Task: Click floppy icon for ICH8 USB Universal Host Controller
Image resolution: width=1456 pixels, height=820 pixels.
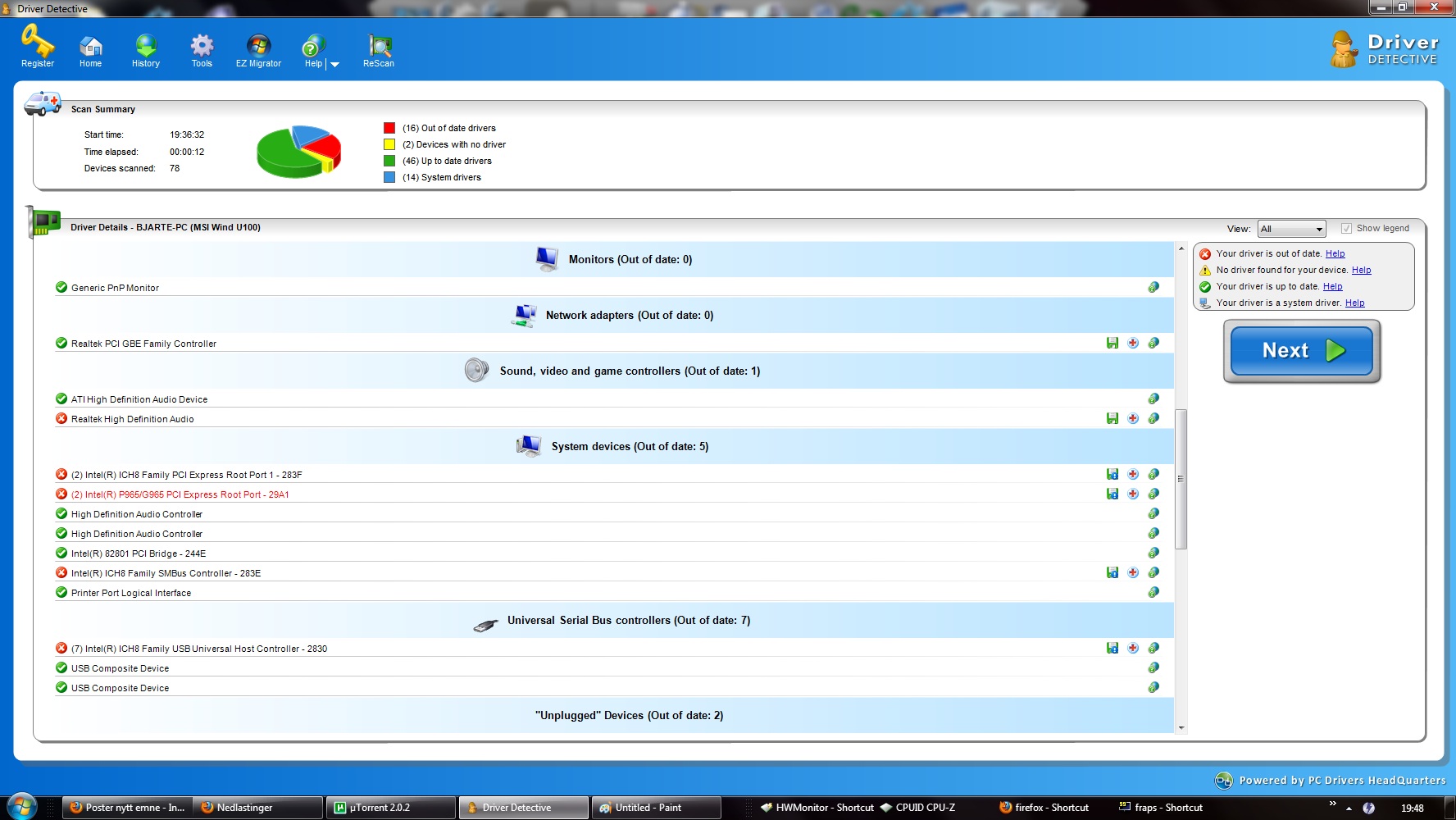Action: 1112,648
